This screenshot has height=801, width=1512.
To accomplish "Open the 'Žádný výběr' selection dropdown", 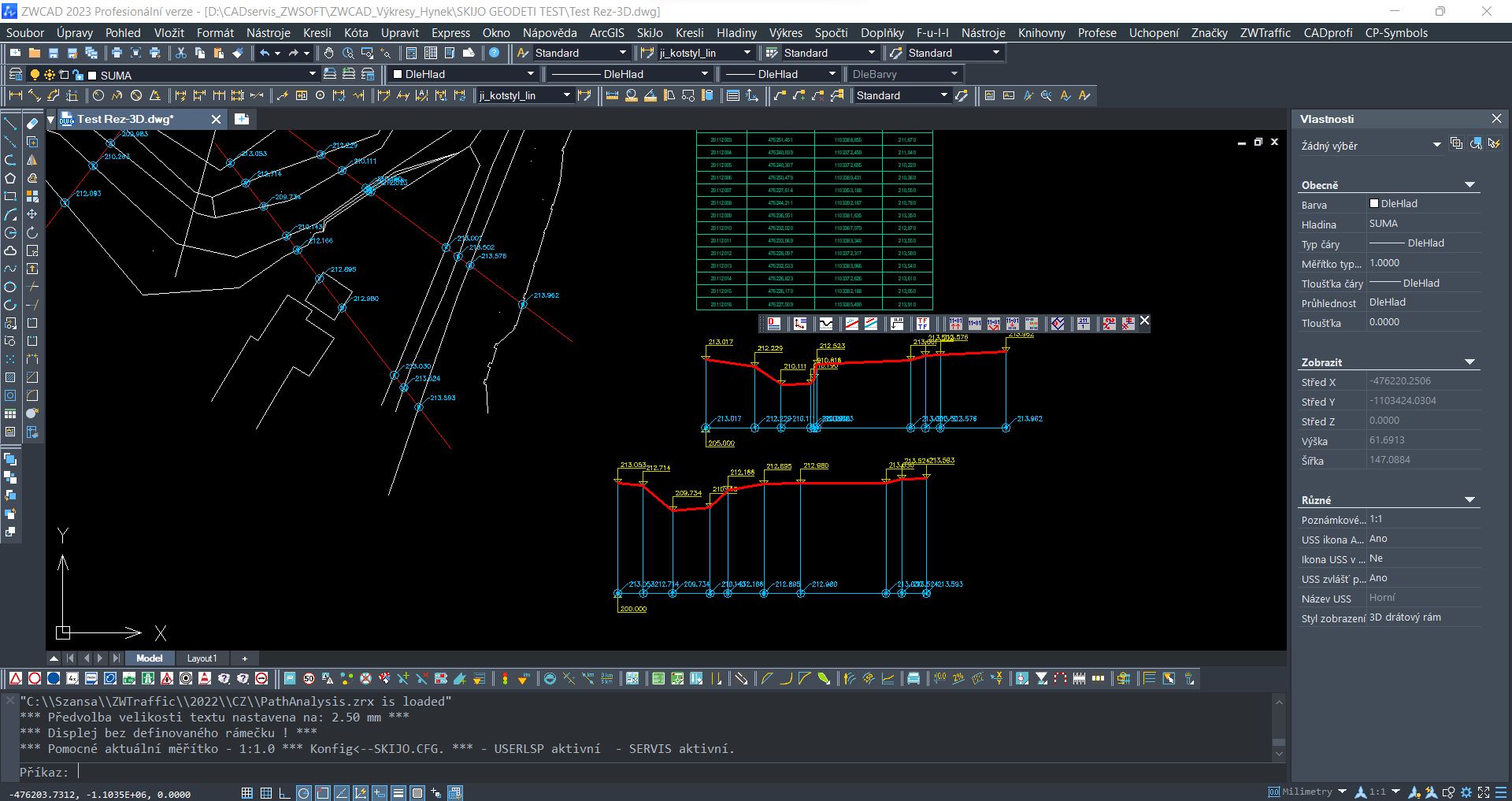I will pyautogui.click(x=1436, y=145).
